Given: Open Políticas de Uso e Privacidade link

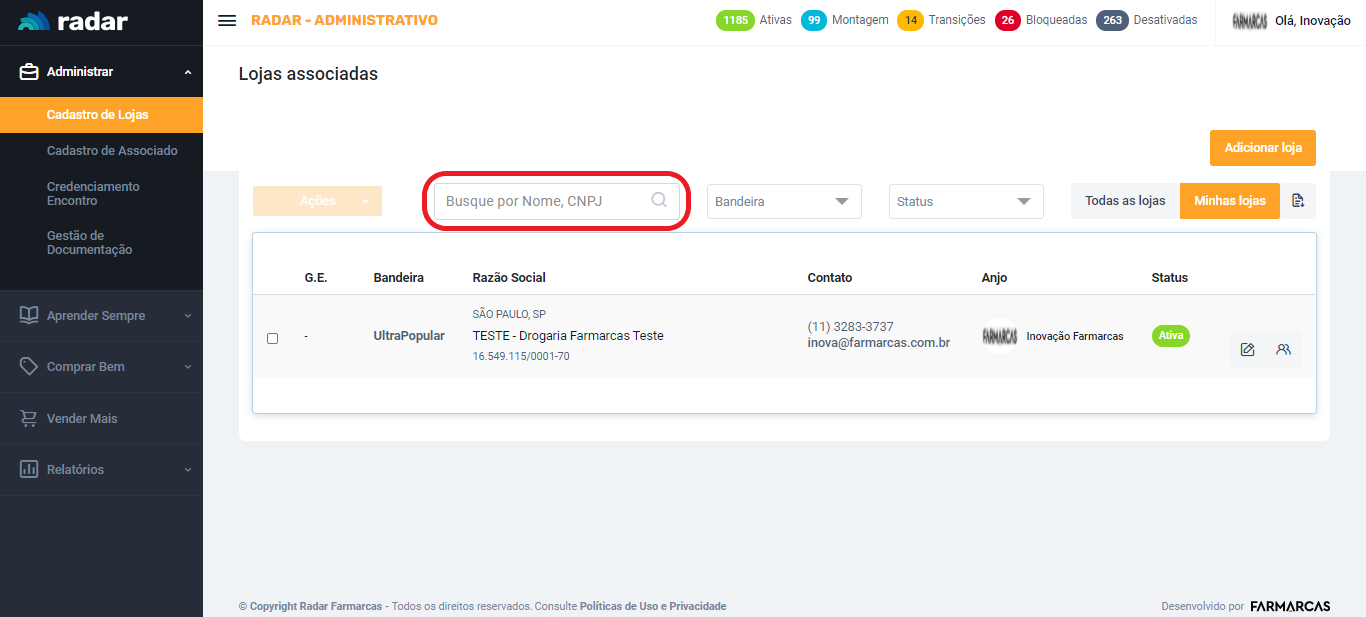Looking at the screenshot, I should coord(652,606).
